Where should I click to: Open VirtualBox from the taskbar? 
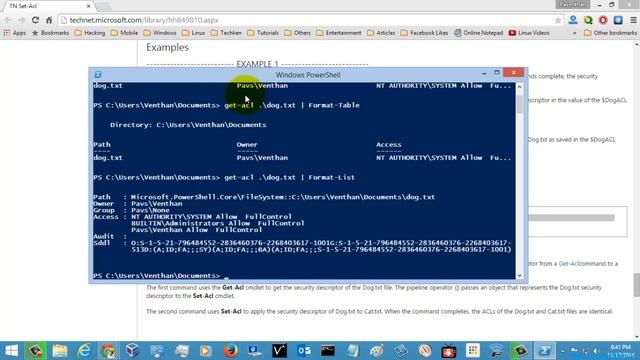pos(132,351)
